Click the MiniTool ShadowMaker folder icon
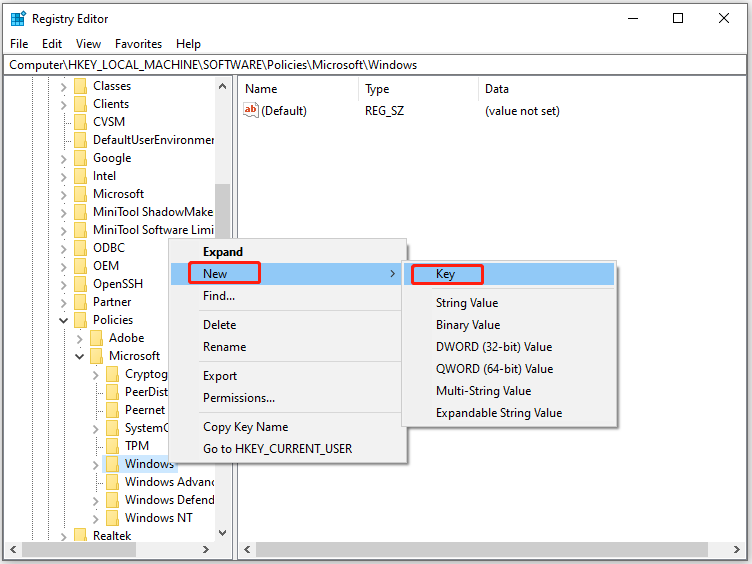752x564 pixels. click(x=81, y=212)
